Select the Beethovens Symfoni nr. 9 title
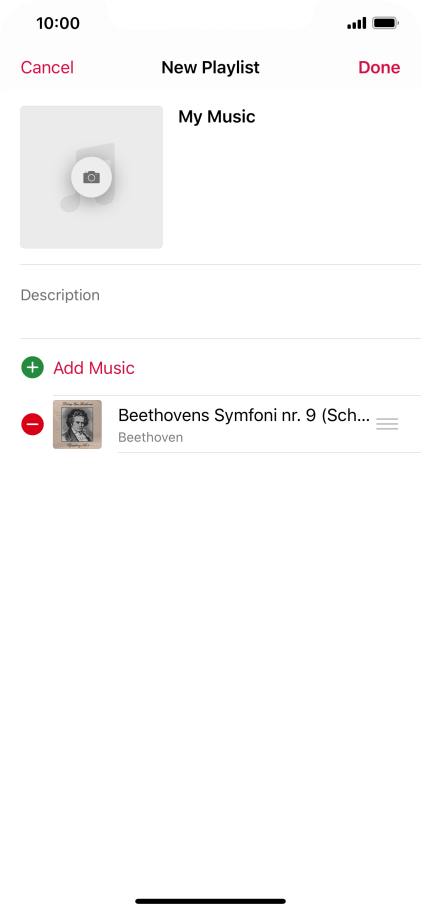421x912 pixels. (244, 415)
